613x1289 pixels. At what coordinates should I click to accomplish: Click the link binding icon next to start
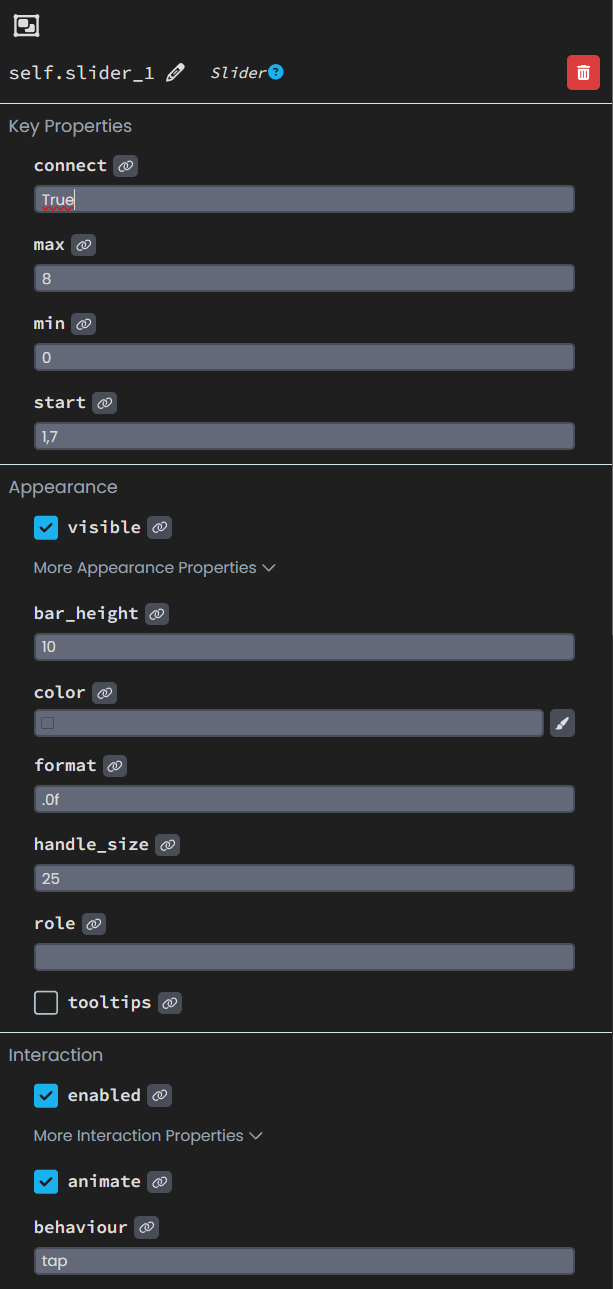point(107,402)
